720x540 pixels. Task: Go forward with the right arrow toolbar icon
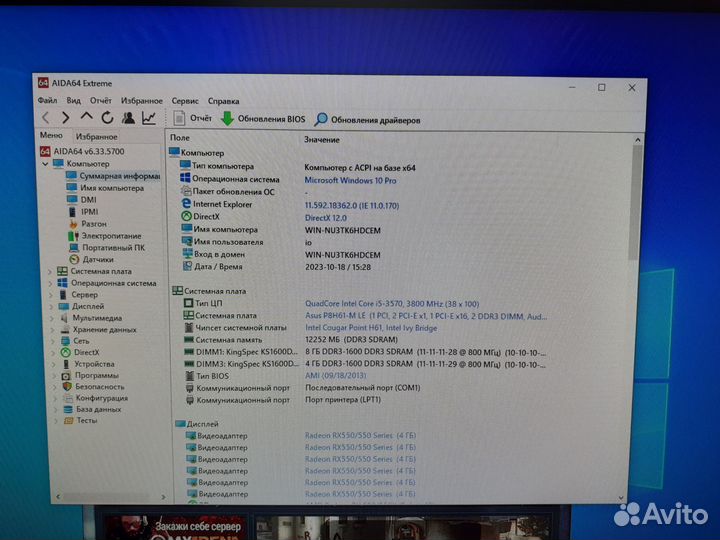tap(66, 118)
